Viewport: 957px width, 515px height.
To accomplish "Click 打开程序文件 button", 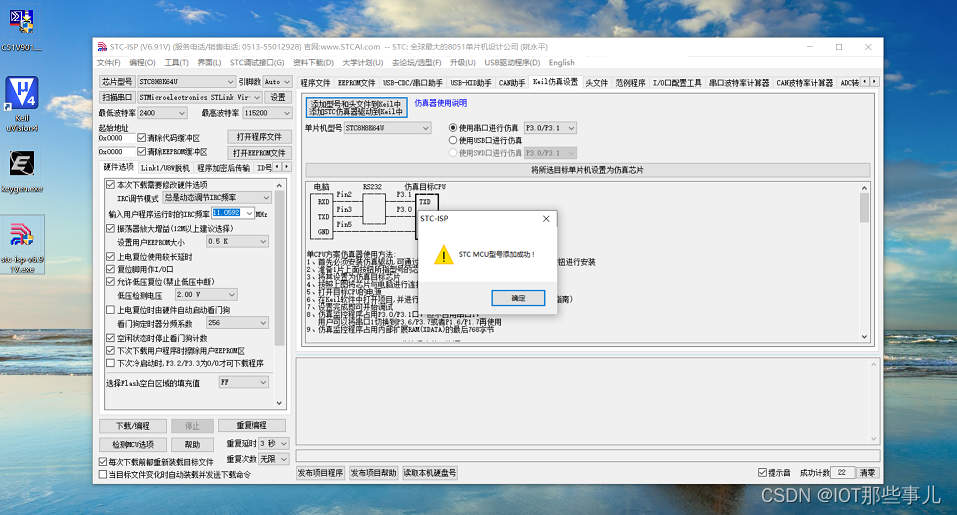I will click(259, 137).
